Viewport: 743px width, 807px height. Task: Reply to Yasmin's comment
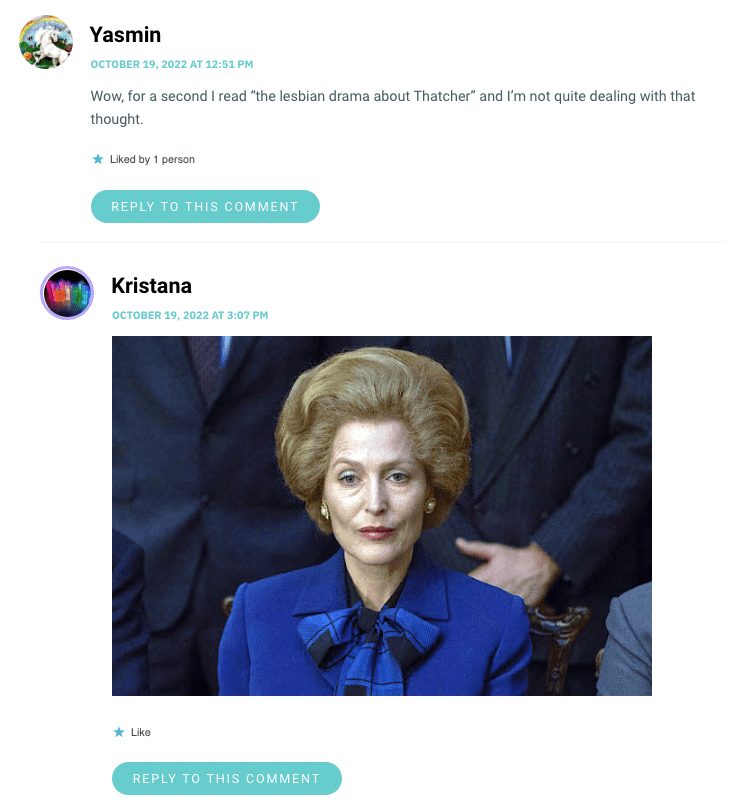pos(205,206)
